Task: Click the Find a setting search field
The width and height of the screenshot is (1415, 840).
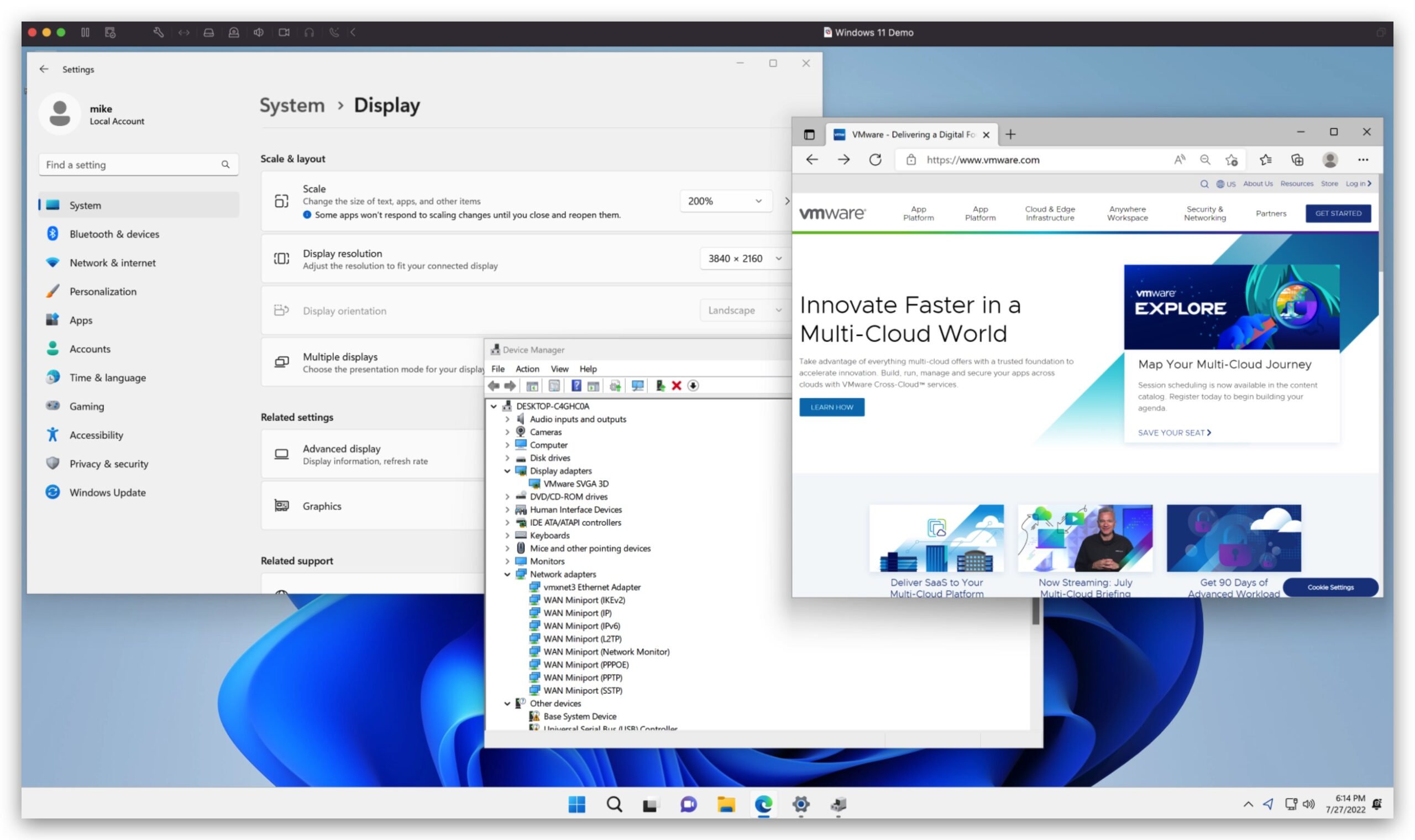Action: (x=138, y=164)
